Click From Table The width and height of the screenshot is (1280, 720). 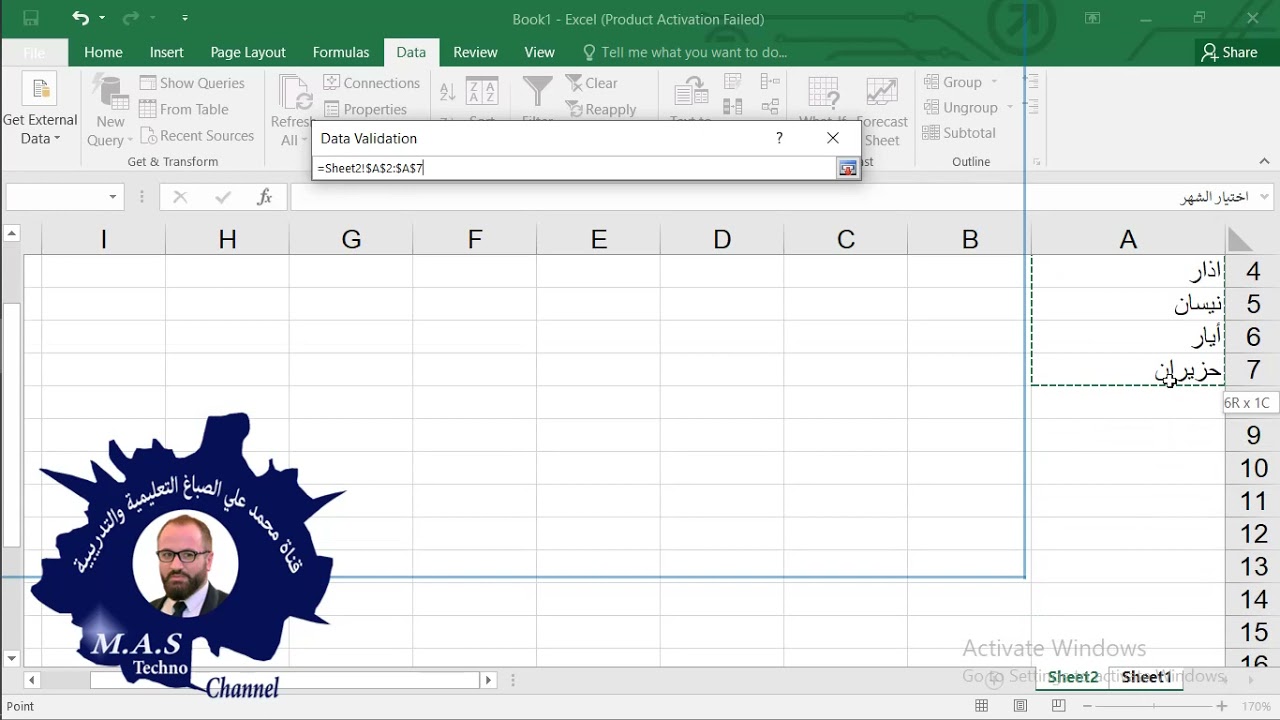tap(184, 109)
